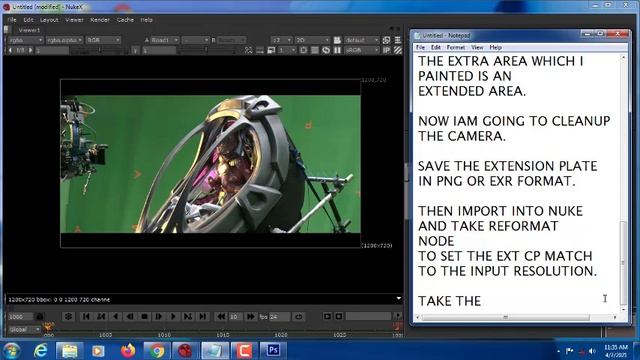Image resolution: width=640 pixels, height=360 pixels.
Task: Skip back by frame increment
Action: click(221, 316)
